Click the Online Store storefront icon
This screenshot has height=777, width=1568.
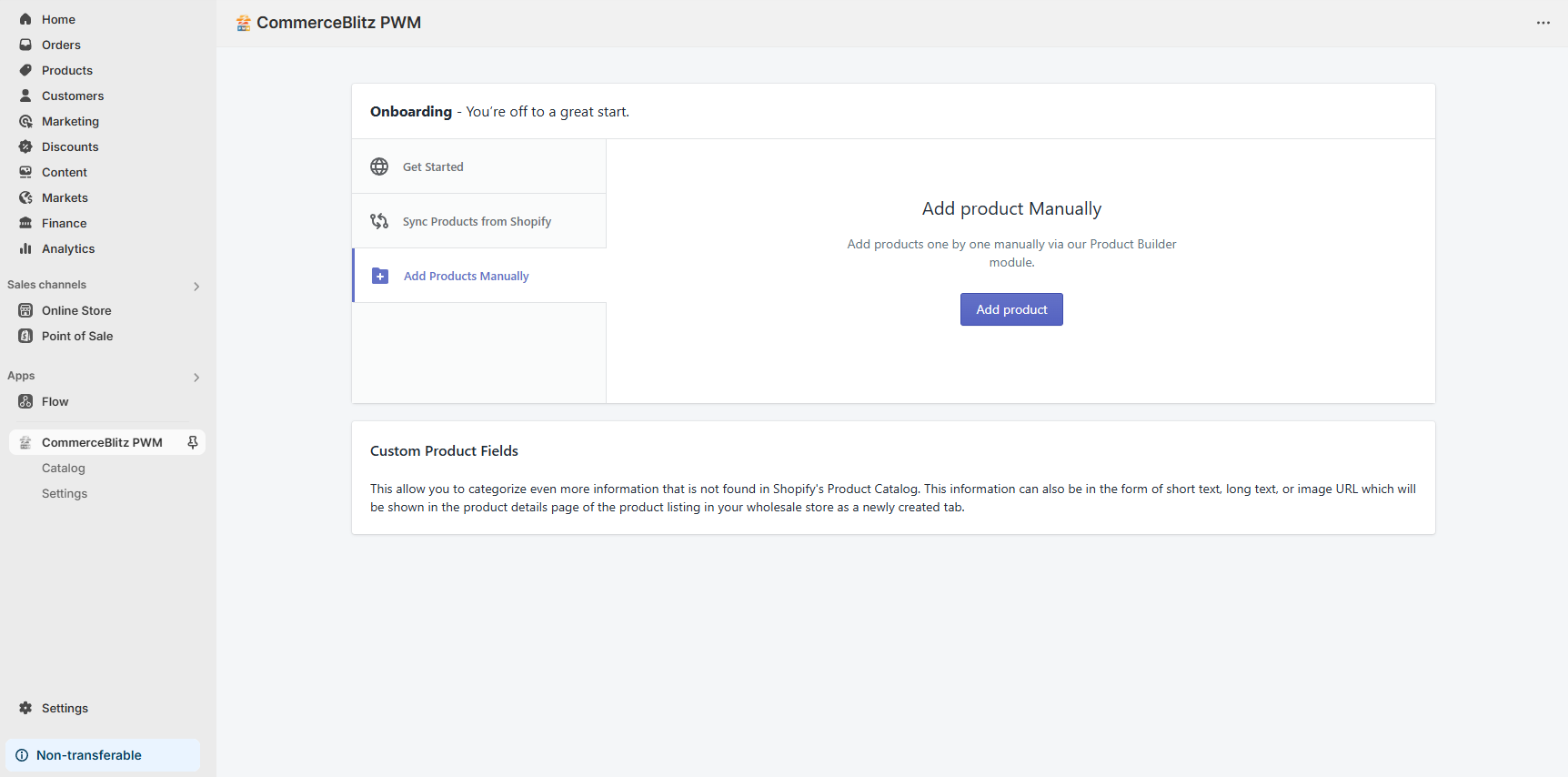[25, 310]
